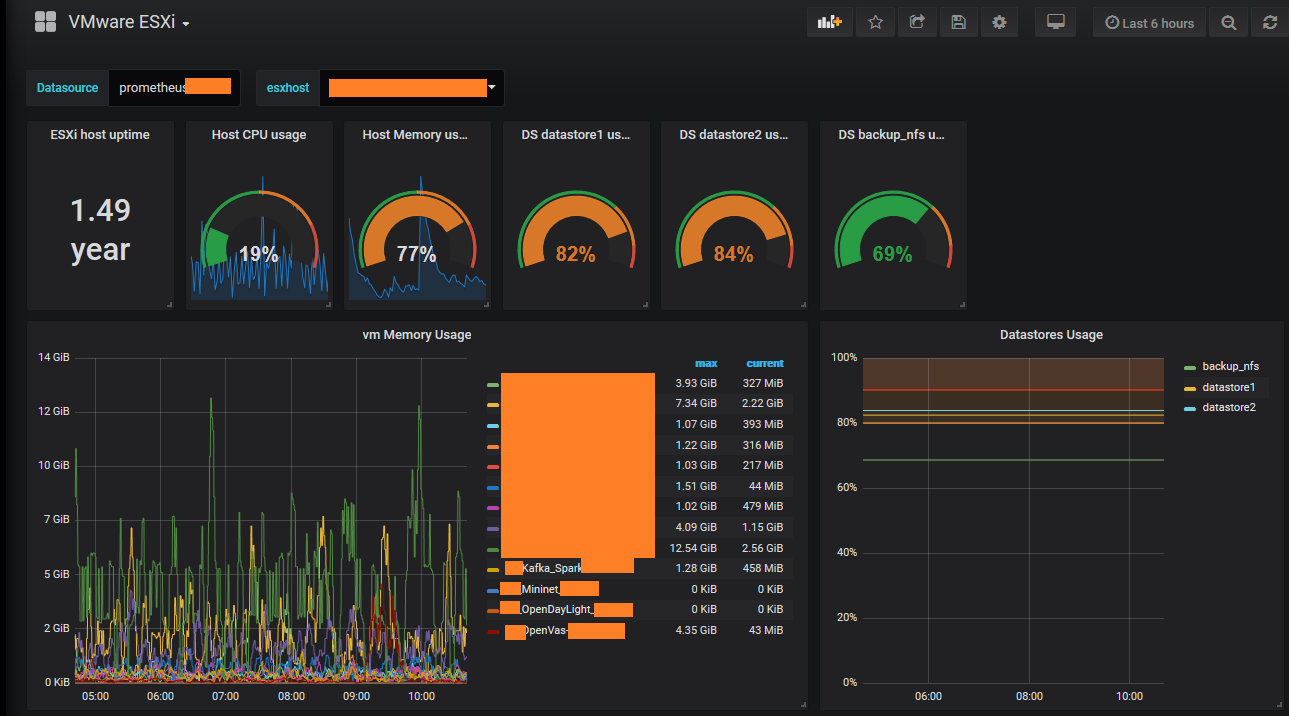Toggle datastore2 series in legend
This screenshot has height=716, width=1289.
click(x=1221, y=407)
